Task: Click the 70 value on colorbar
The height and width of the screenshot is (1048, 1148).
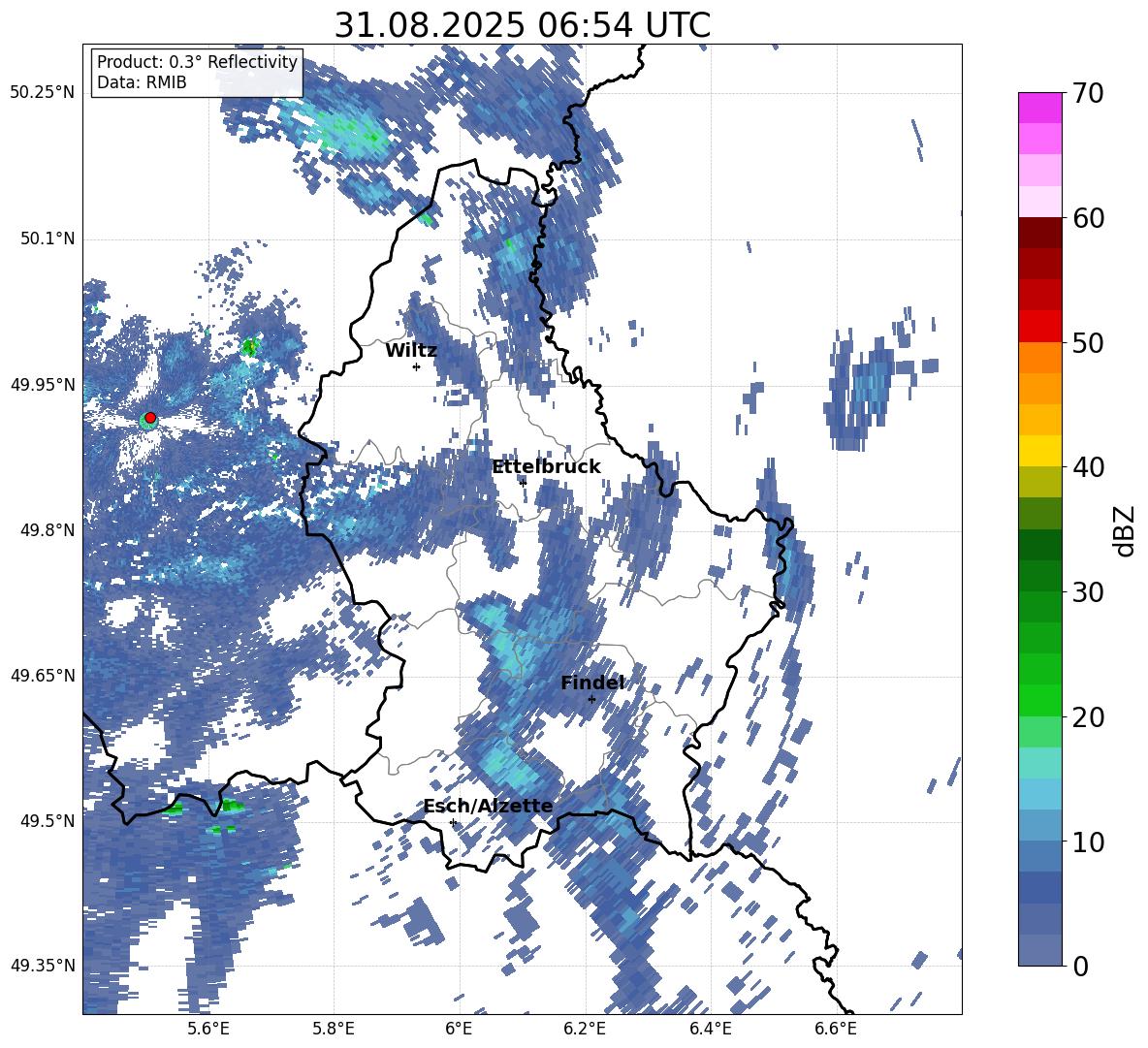Action: click(1088, 93)
